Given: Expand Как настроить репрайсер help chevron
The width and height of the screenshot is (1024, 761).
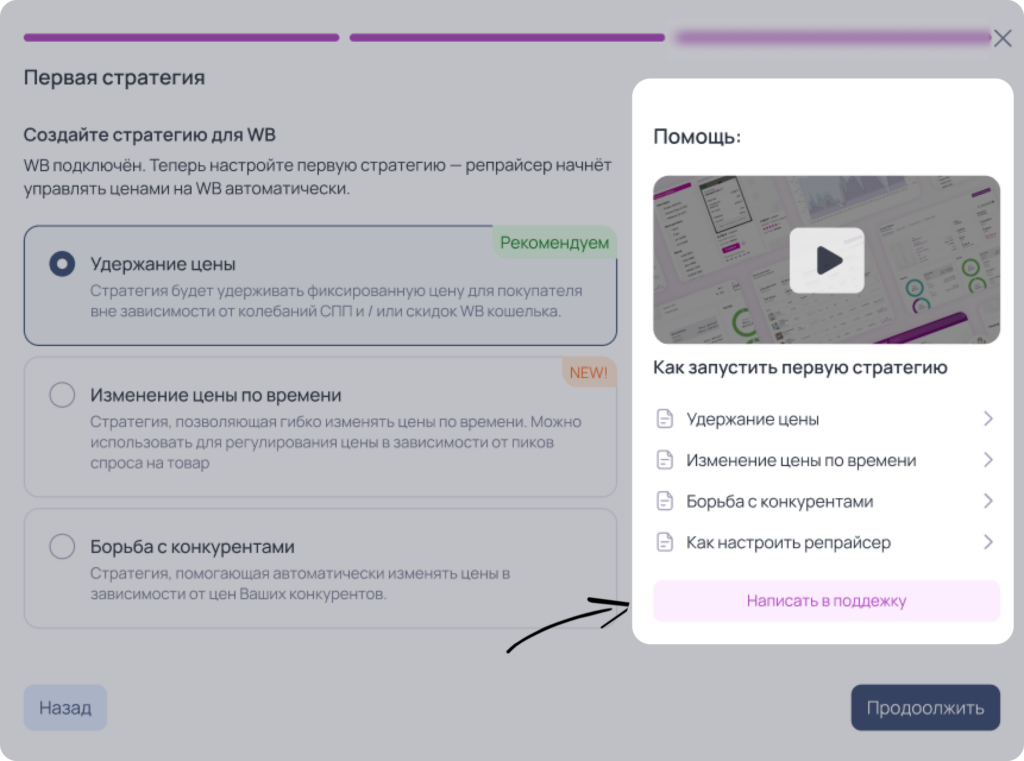Looking at the screenshot, I should [988, 542].
